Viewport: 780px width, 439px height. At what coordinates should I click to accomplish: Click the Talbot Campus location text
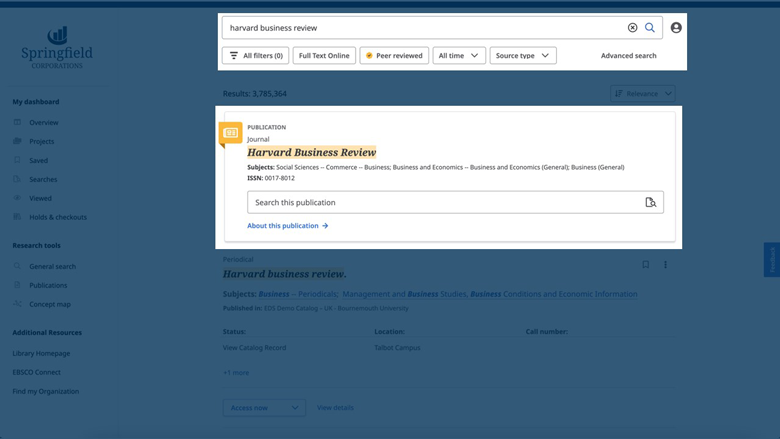point(397,348)
